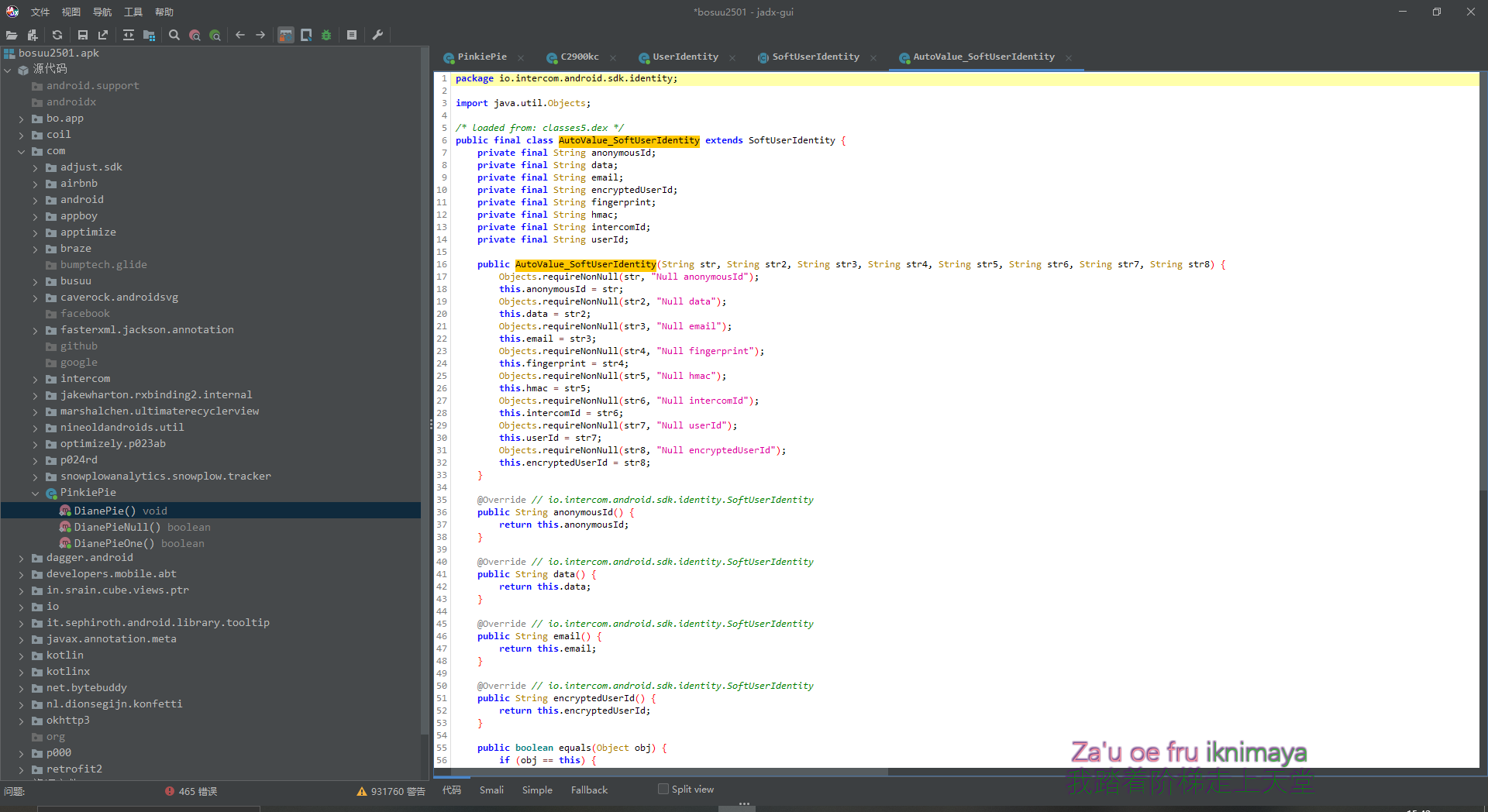The height and width of the screenshot is (812, 1488).
Task: Click the Sync with editor icon
Action: pos(129,35)
